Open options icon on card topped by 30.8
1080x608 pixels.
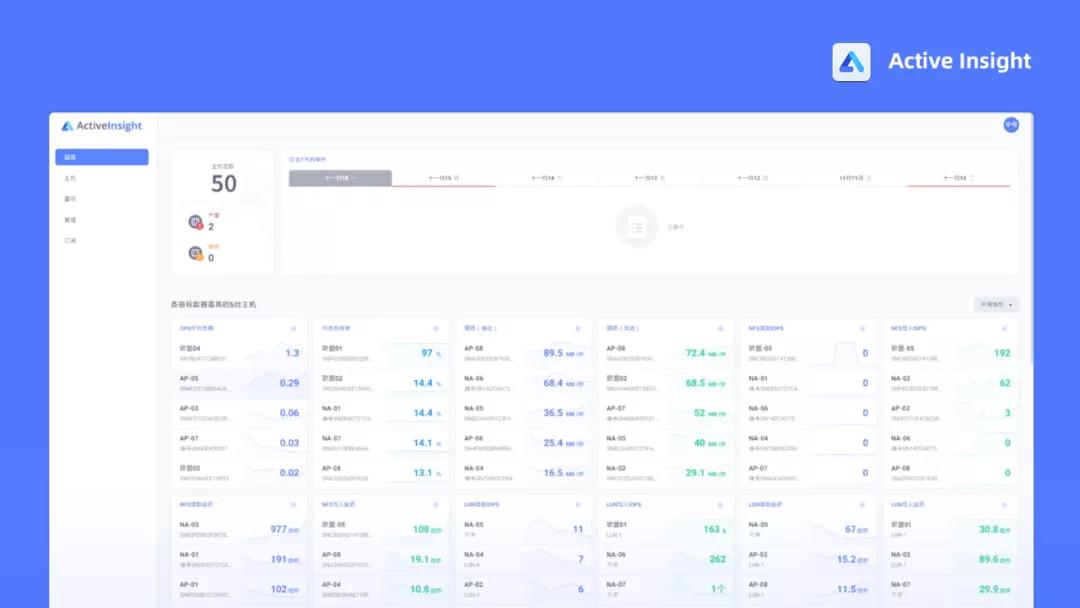pos(1004,505)
